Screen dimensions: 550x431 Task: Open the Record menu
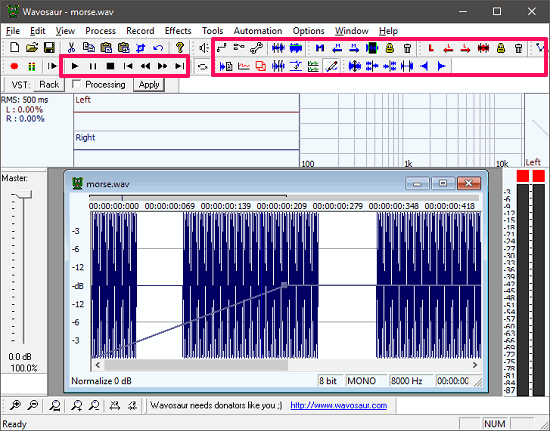point(140,31)
